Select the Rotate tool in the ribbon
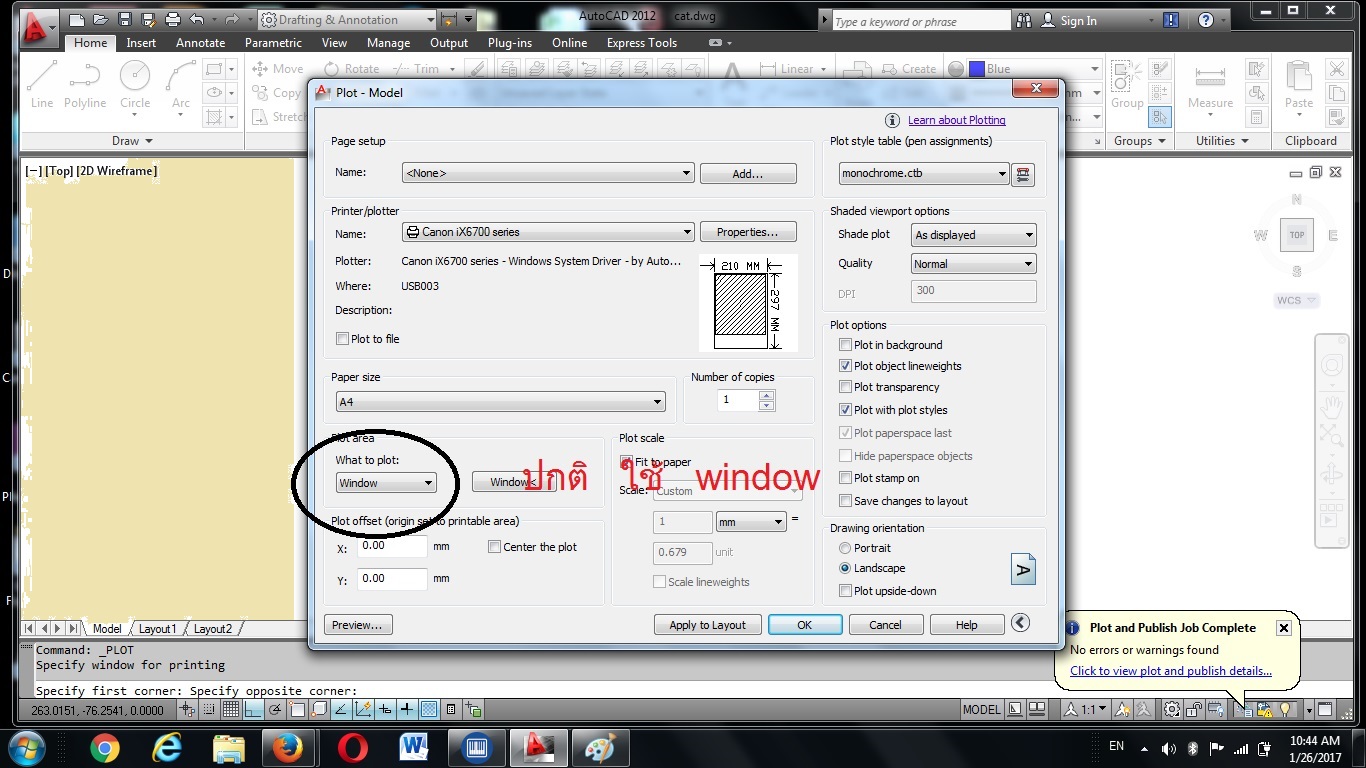This screenshot has width=1366, height=768. click(x=351, y=69)
